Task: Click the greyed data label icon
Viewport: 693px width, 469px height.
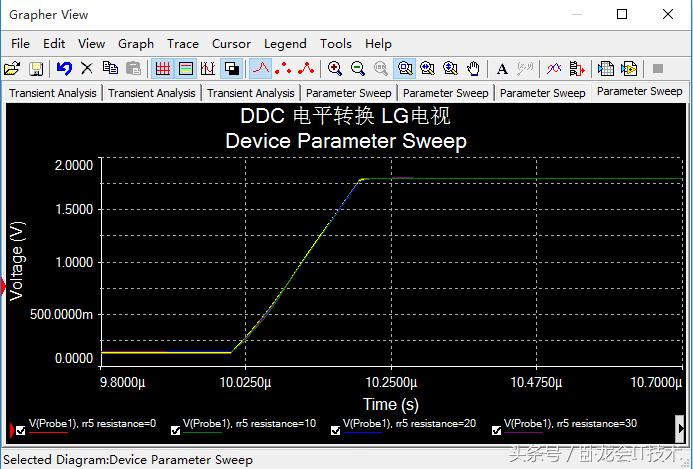Action: tap(525, 69)
